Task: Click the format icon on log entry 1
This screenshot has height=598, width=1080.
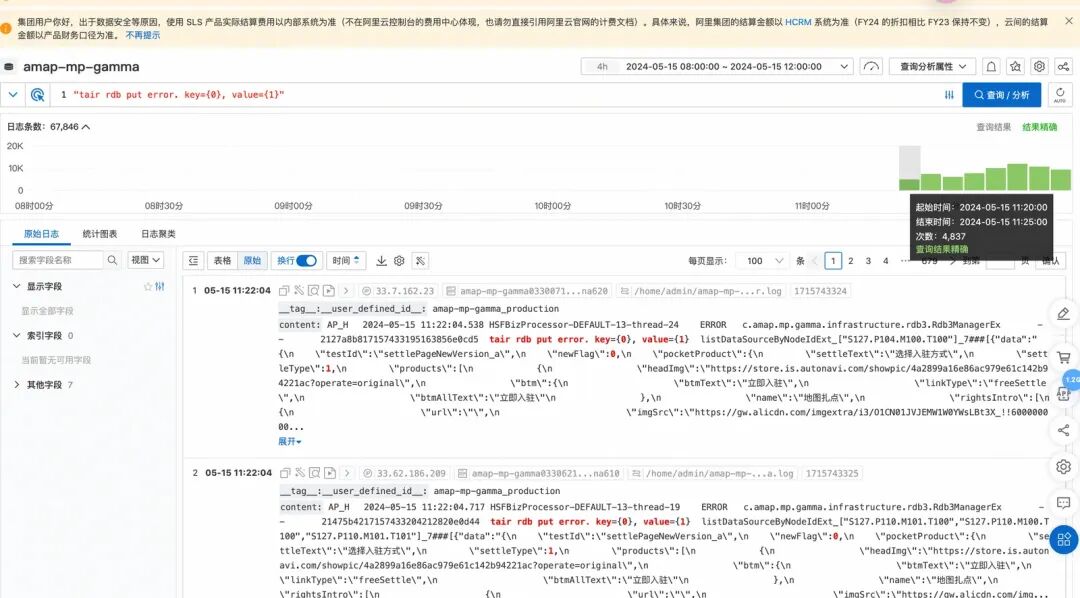Action: [x=299, y=291]
